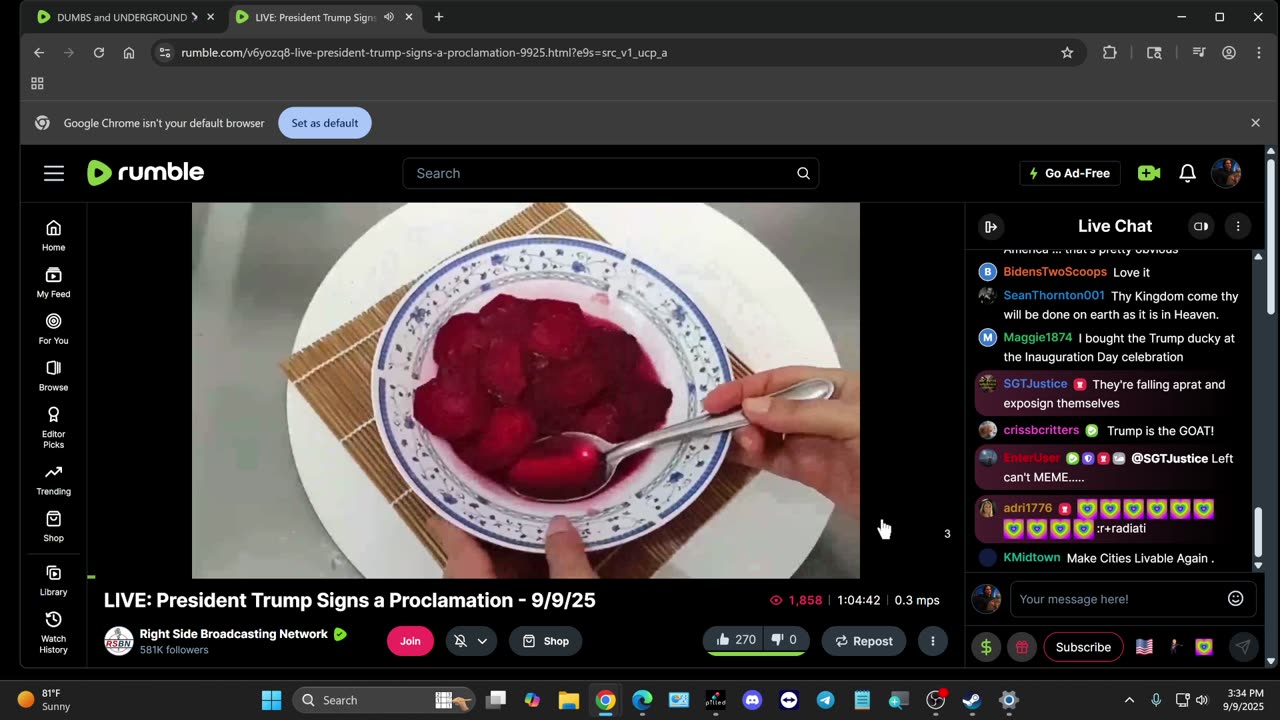
Task: Click the Go Ad-Free button
Action: click(1070, 173)
